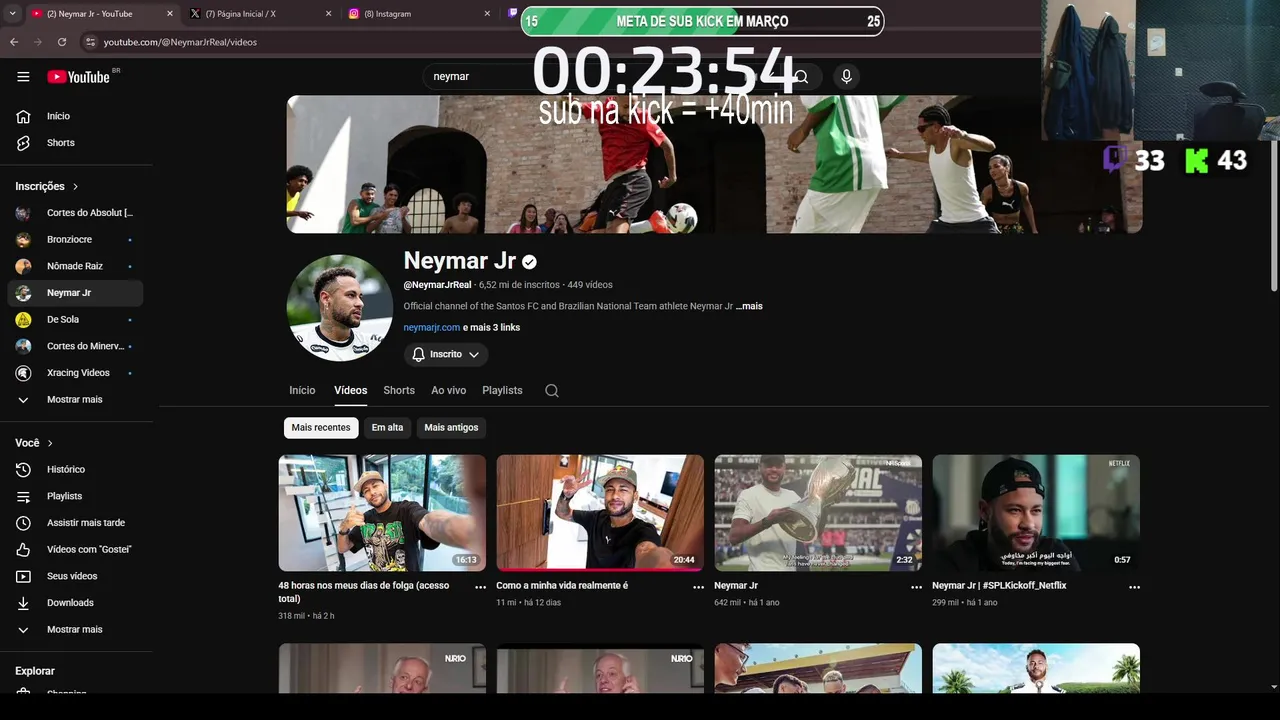
Task: Select the Mais antigos filter chip
Action: (451, 427)
